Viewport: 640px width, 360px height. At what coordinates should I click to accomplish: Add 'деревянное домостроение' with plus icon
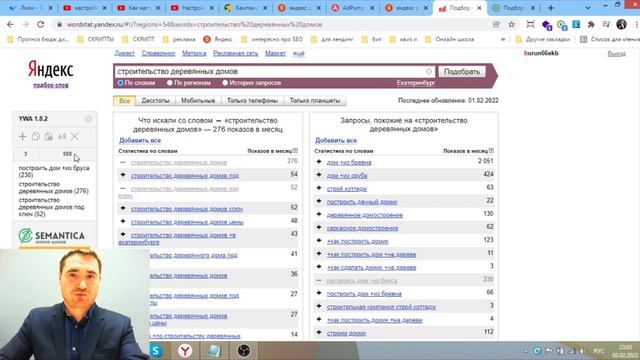pyautogui.click(x=319, y=215)
